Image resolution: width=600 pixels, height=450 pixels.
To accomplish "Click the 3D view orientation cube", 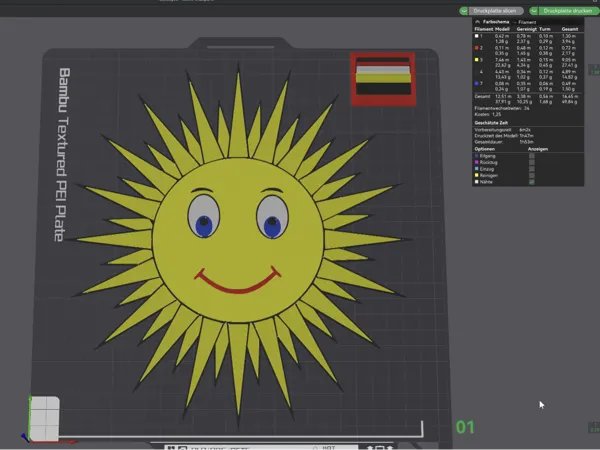I will coord(44,418).
